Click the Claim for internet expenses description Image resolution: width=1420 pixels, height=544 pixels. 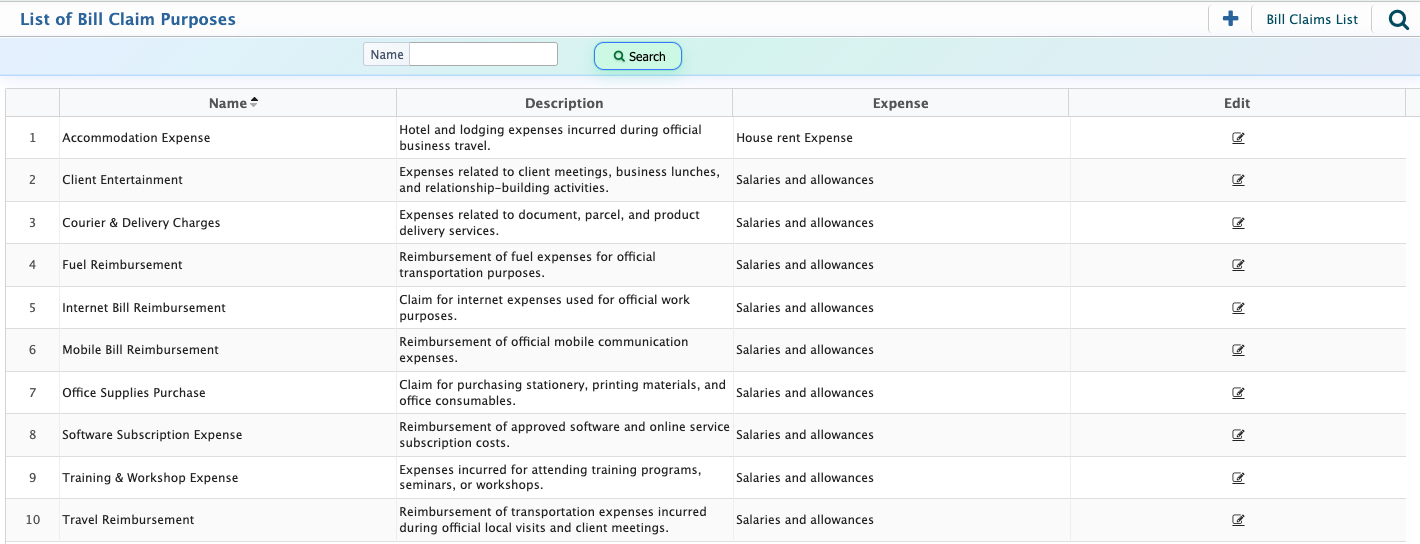564,308
